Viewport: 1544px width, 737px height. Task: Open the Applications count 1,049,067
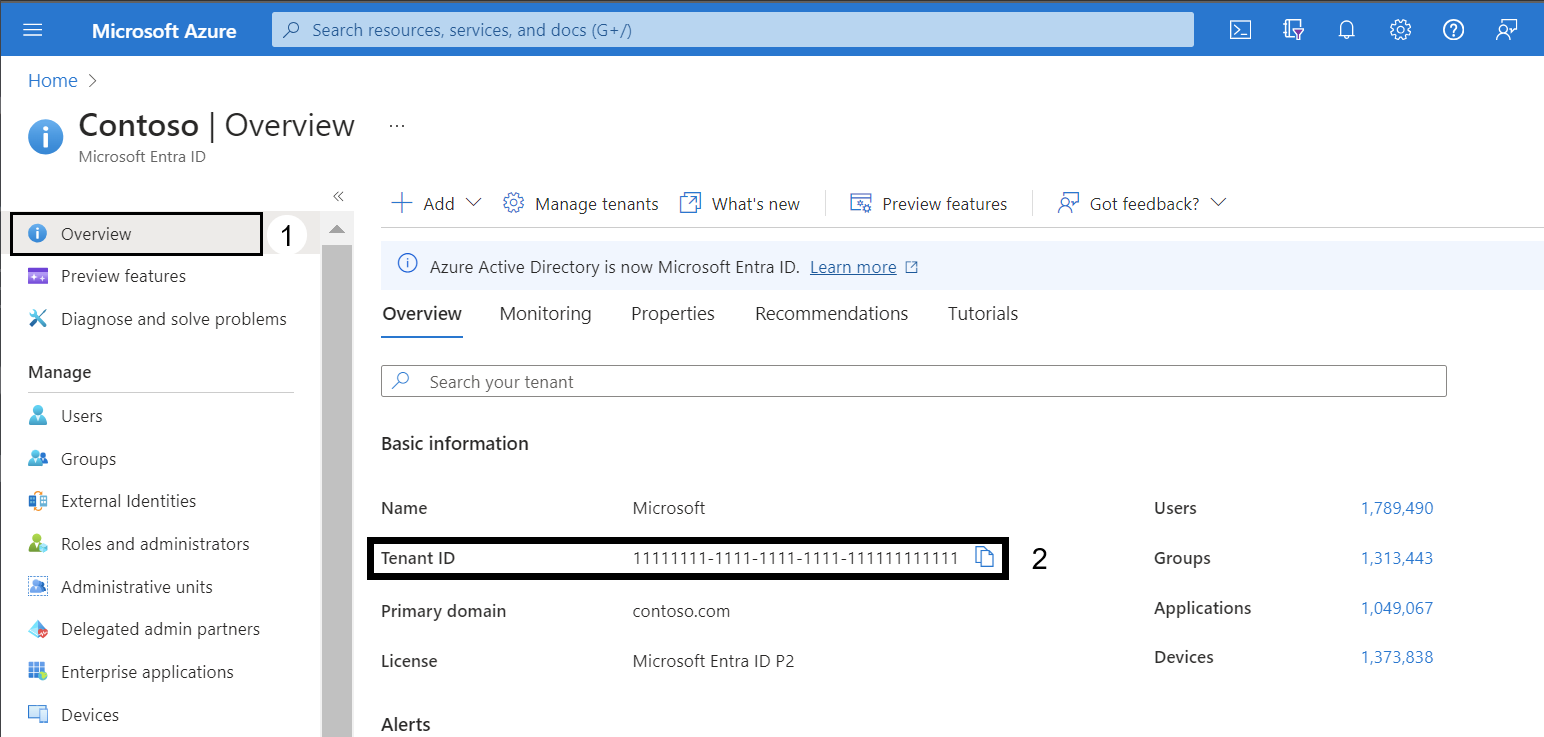1397,608
